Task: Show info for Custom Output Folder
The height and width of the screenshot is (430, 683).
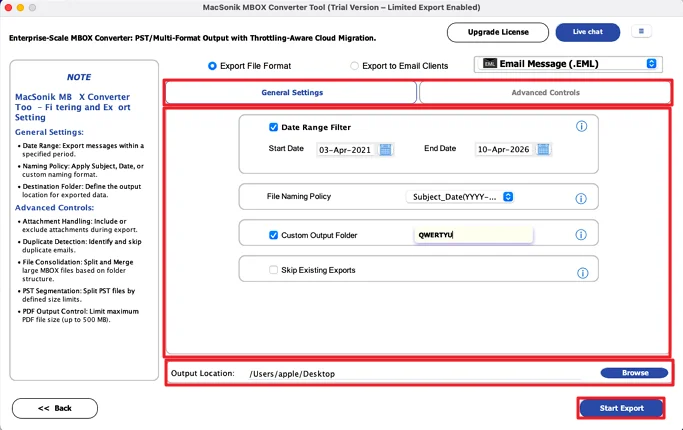Action: 581,235
